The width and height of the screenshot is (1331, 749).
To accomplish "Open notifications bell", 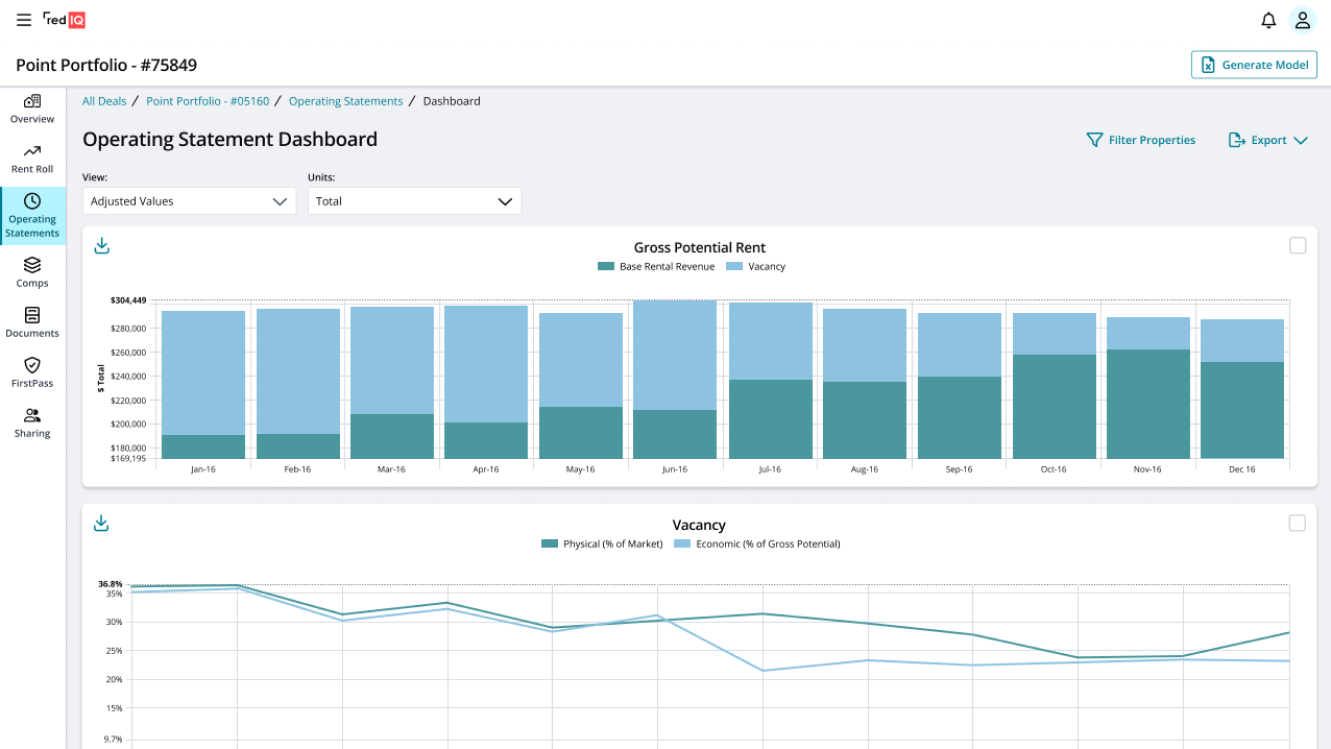I will [x=1268, y=20].
